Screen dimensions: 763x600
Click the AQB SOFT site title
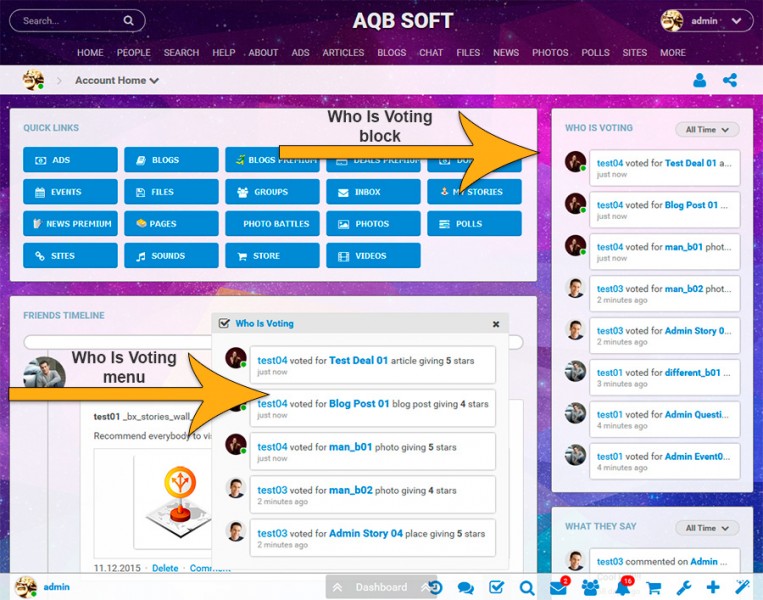403,20
